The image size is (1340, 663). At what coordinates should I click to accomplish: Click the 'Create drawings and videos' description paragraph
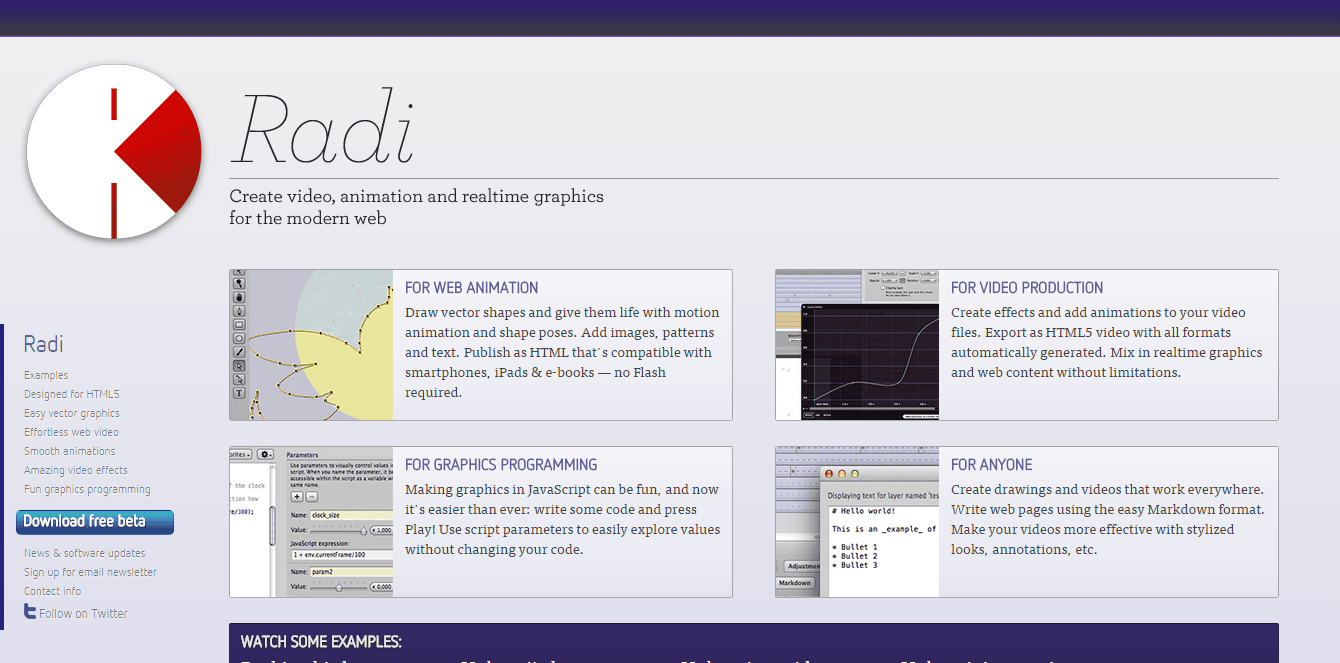1108,519
